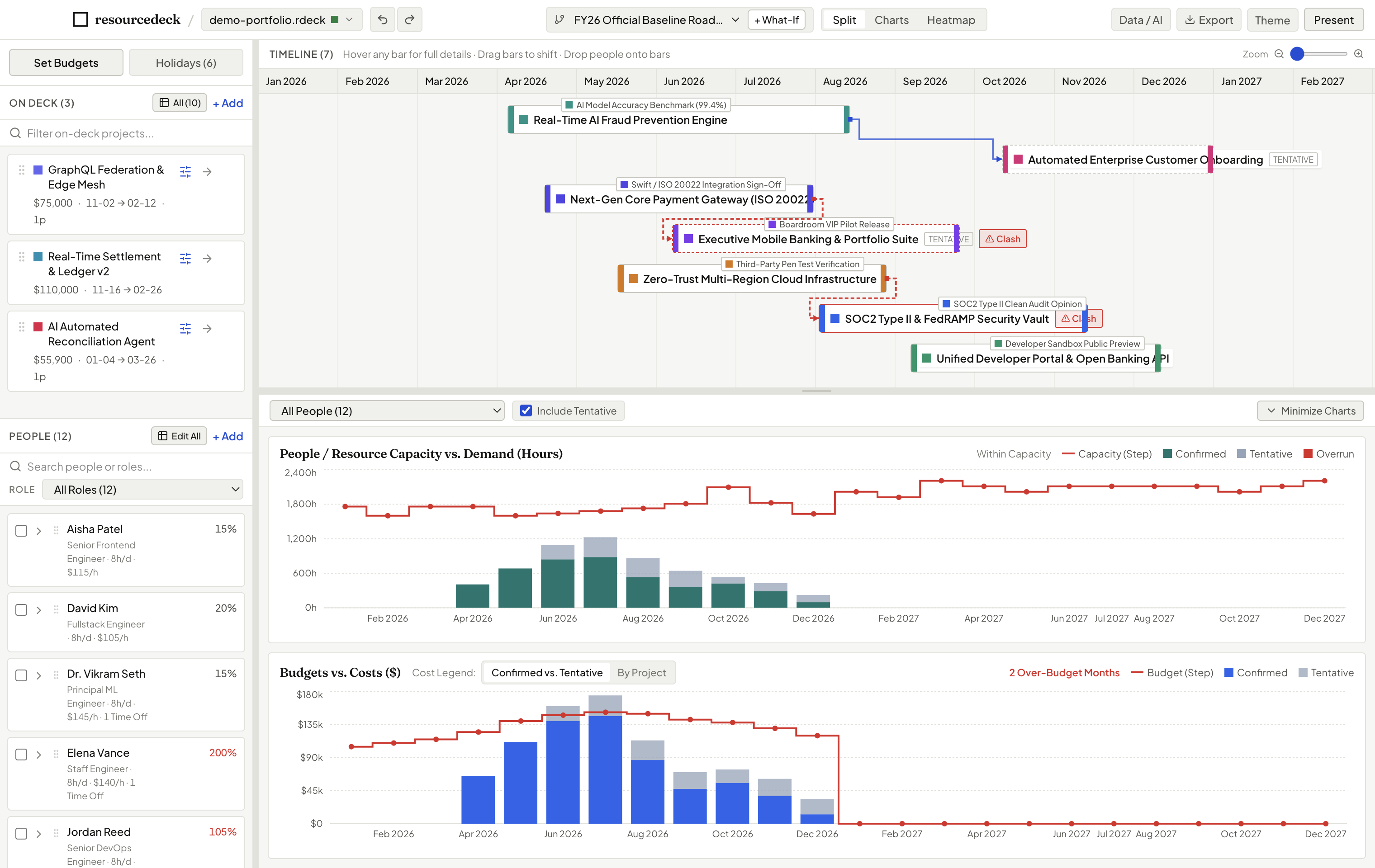
Task: Click the Minimize Charts button
Action: coord(1310,411)
